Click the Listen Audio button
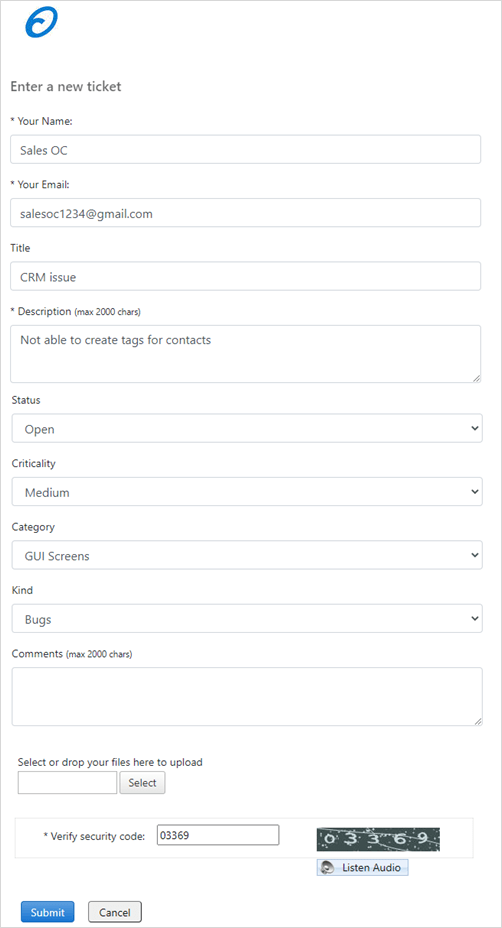Viewport: 502px width, 928px height. point(362,868)
